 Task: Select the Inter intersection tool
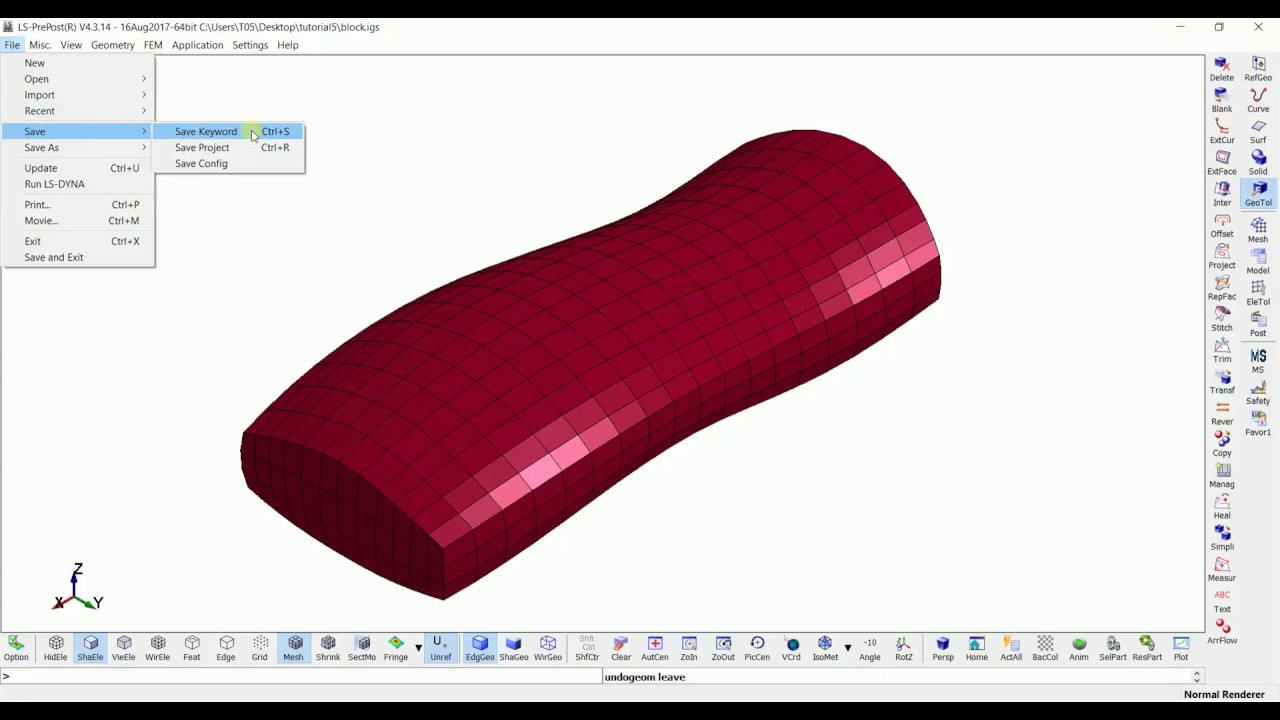(1222, 193)
